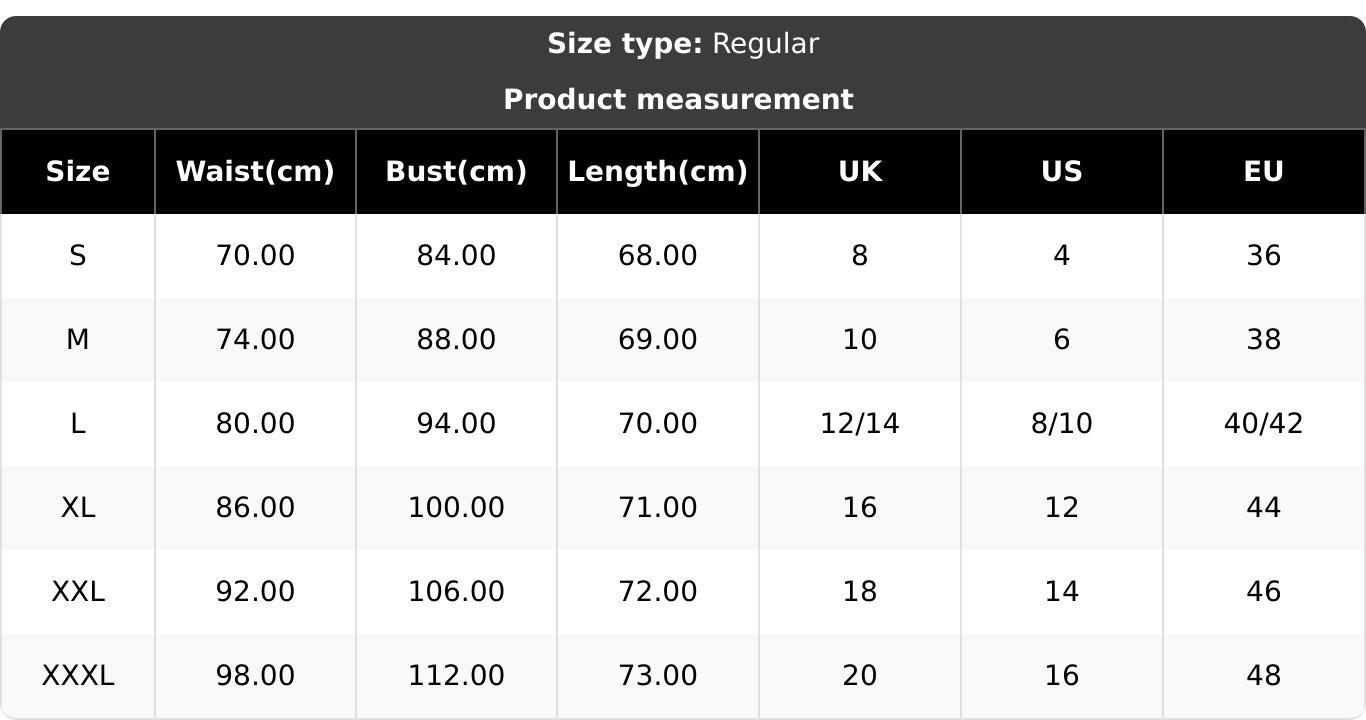Click the 40/42 EU size cell
The height and width of the screenshot is (720, 1366).
1263,424
